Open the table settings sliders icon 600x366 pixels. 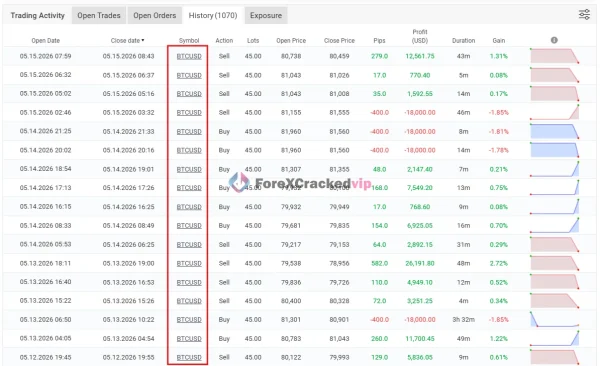(x=584, y=15)
